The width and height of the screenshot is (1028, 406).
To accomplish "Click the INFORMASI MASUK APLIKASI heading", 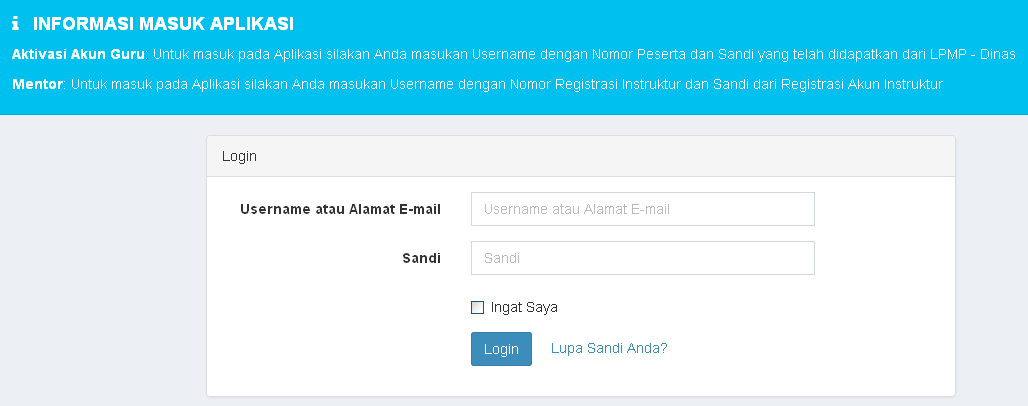I will pyautogui.click(x=163, y=24).
